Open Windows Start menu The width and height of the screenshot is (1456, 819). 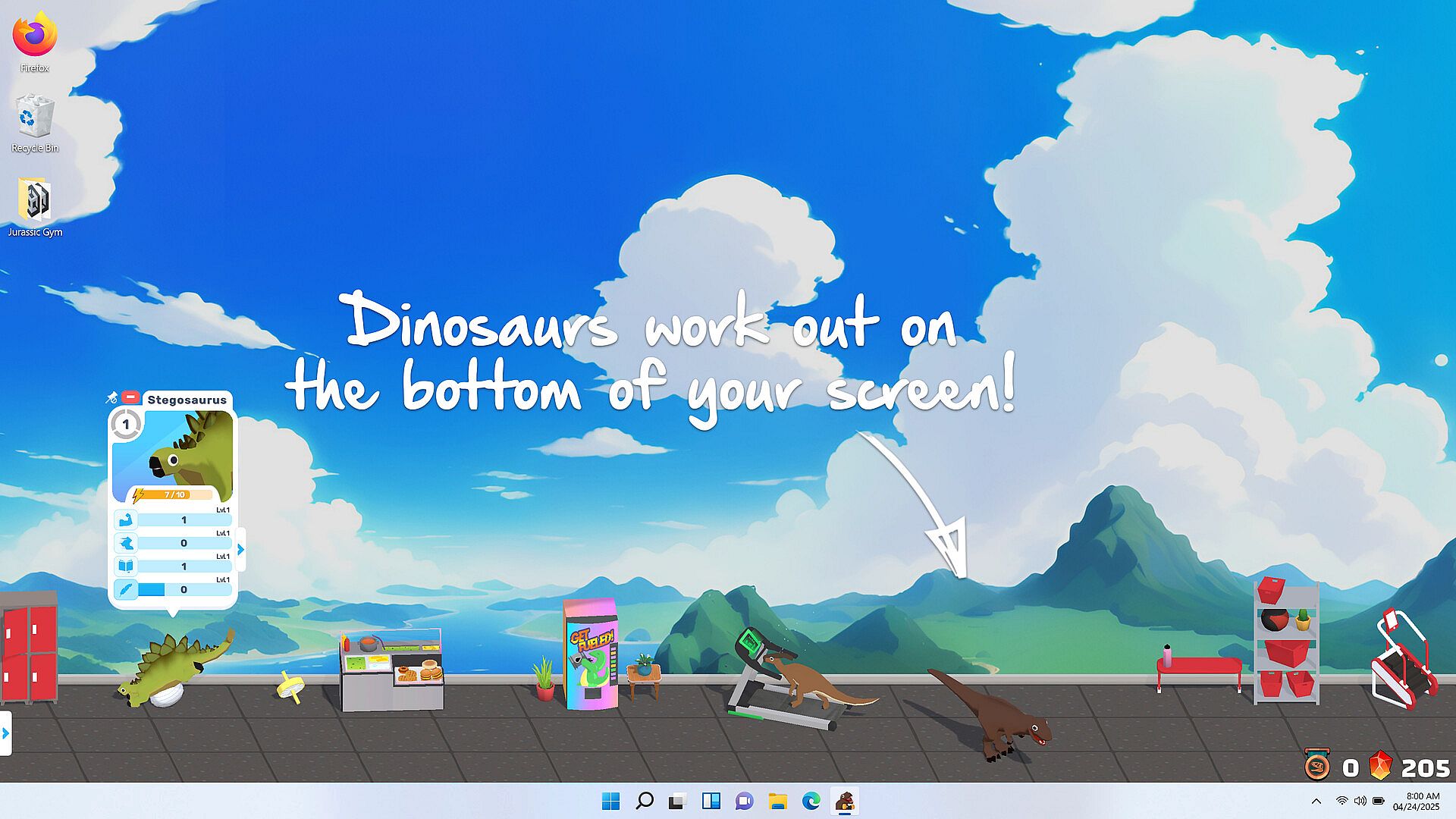pyautogui.click(x=610, y=801)
